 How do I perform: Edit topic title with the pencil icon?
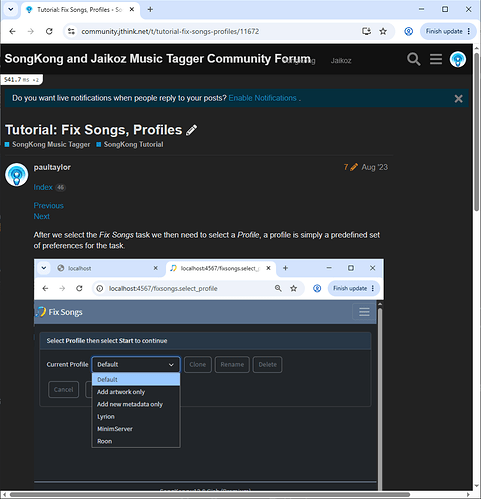191,130
